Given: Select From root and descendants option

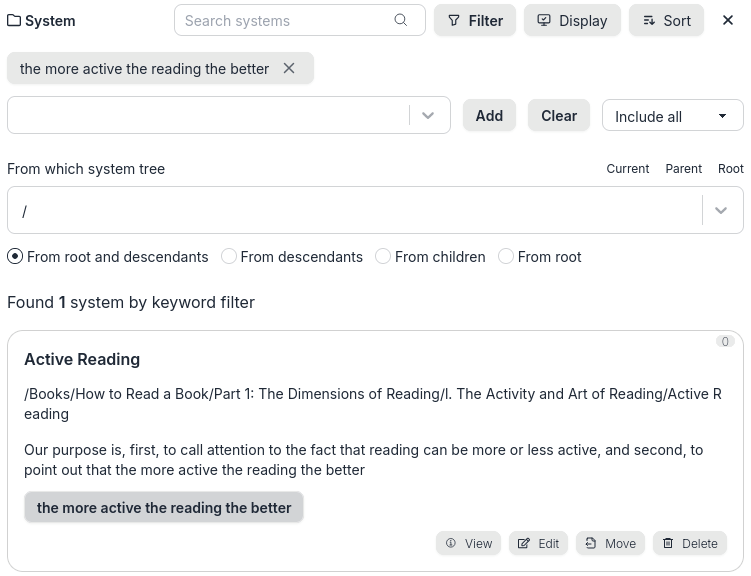Looking at the screenshot, I should pos(15,257).
